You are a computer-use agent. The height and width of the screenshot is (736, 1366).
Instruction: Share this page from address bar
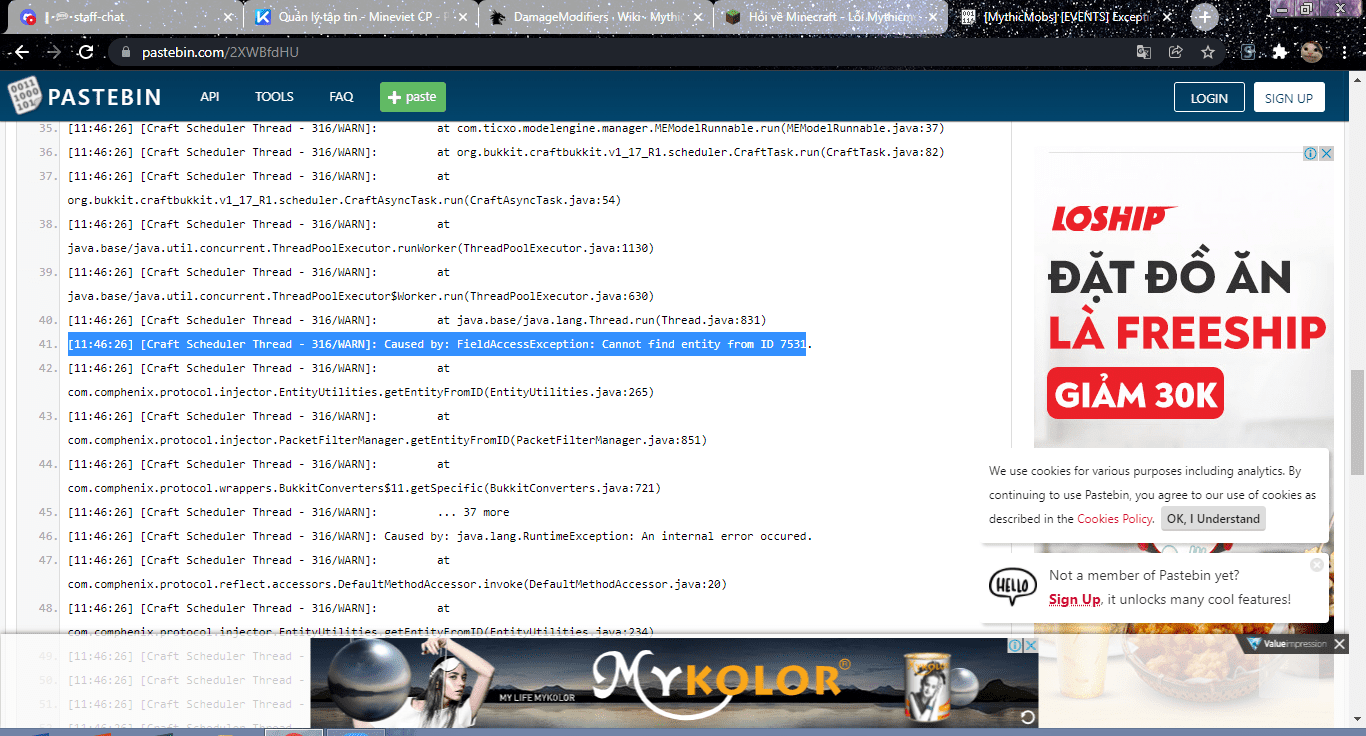1176,52
